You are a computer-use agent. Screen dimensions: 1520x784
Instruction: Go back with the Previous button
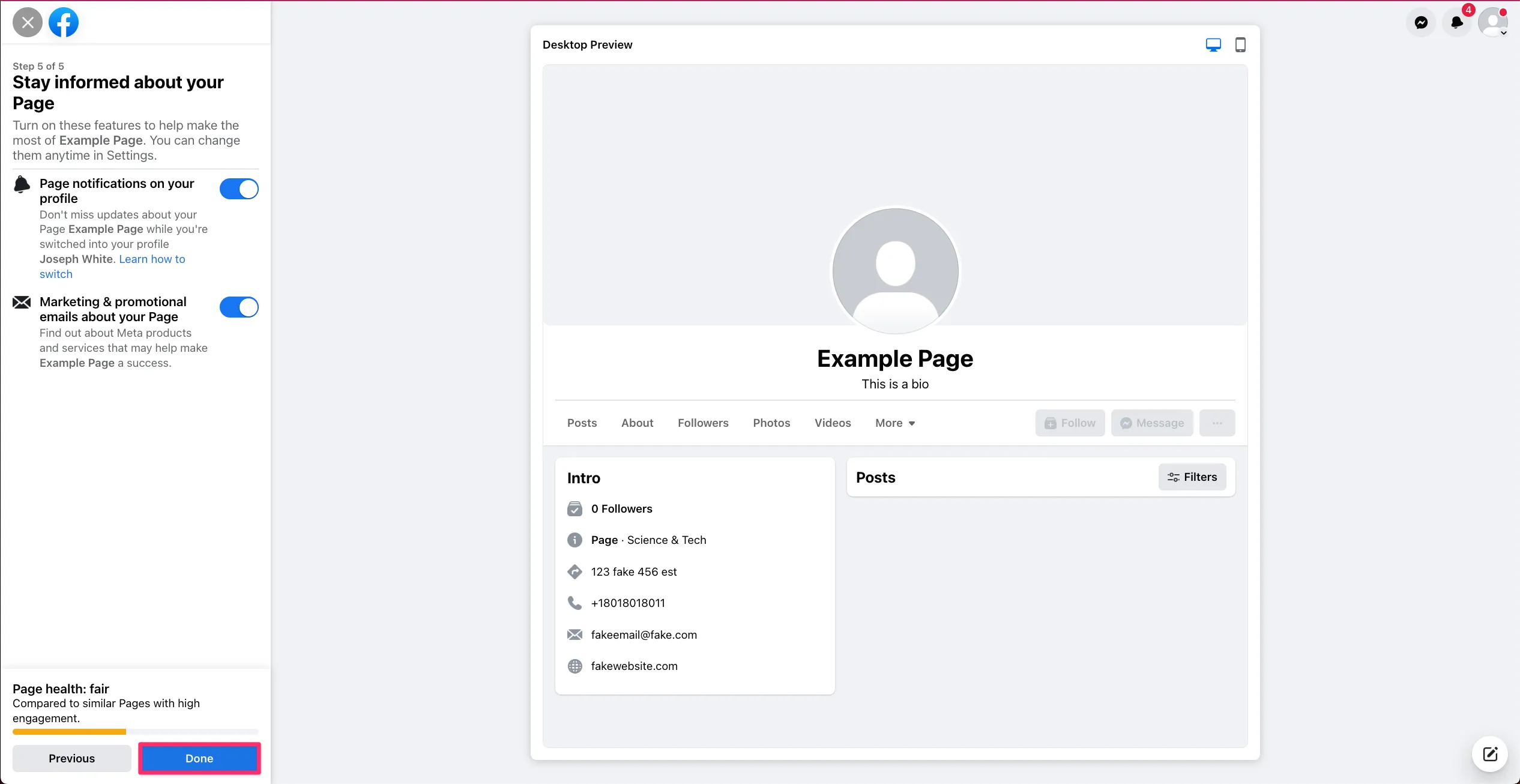coord(72,758)
